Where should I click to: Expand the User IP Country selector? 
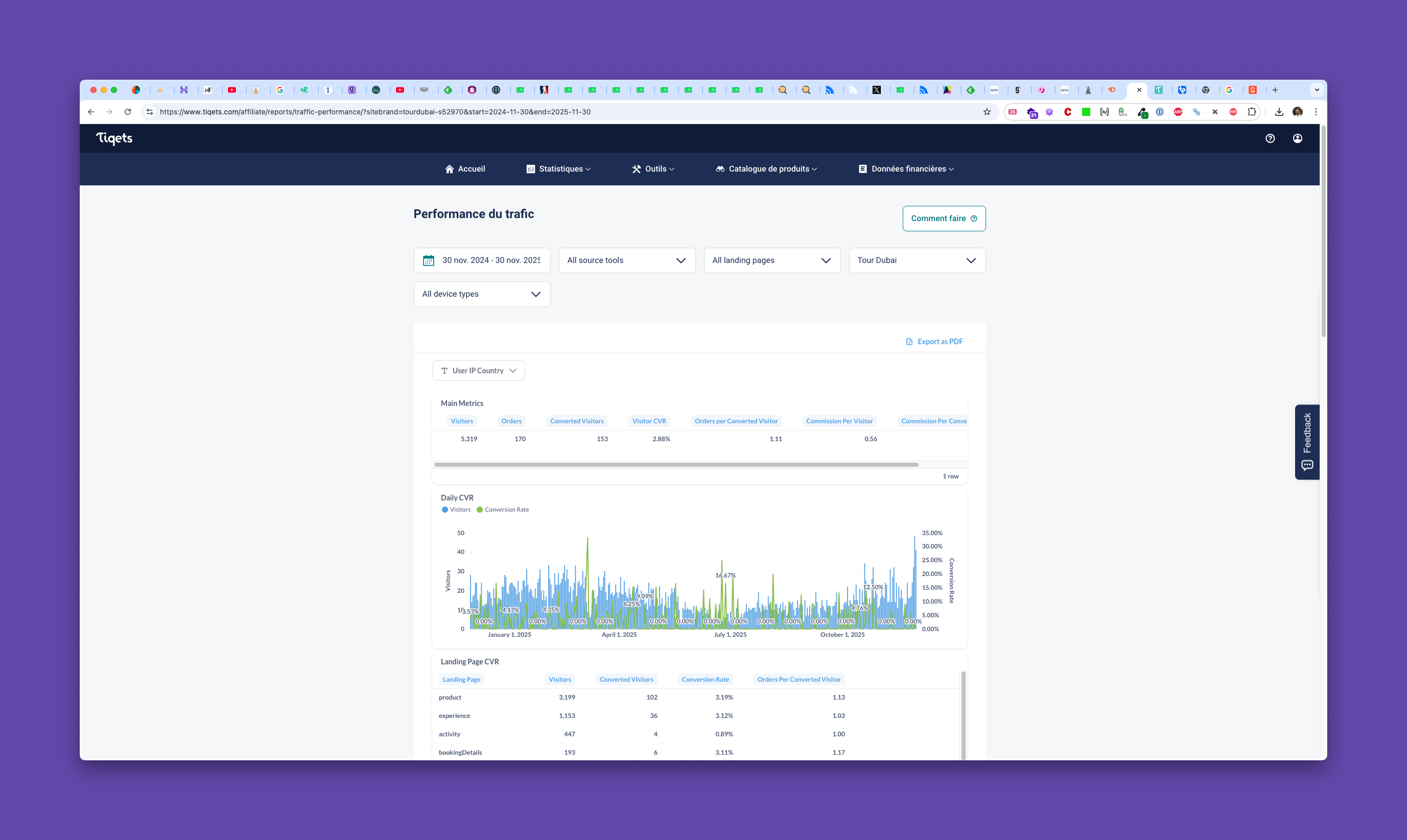pyautogui.click(x=478, y=371)
